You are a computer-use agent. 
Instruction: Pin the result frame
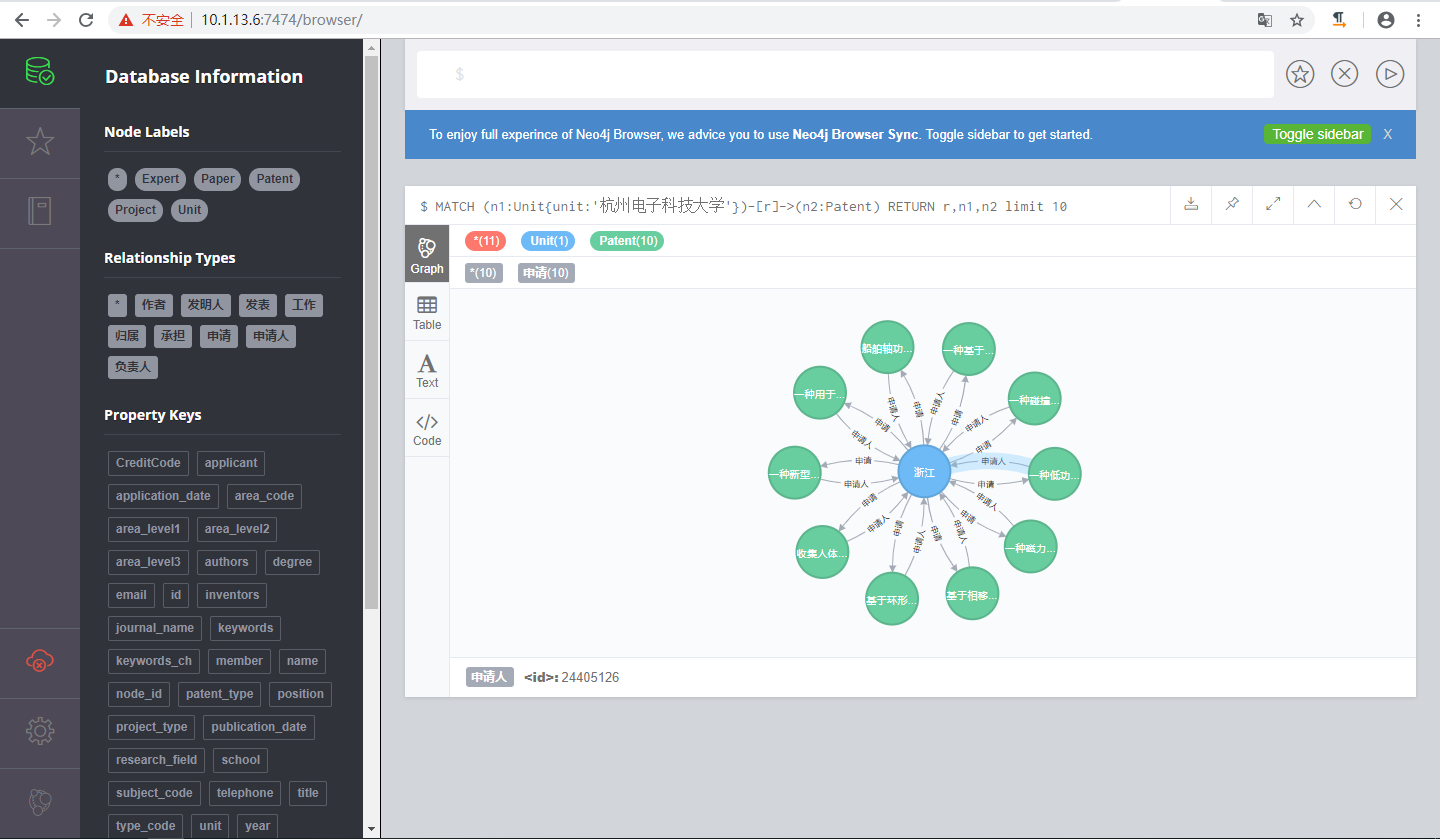coord(1232,204)
